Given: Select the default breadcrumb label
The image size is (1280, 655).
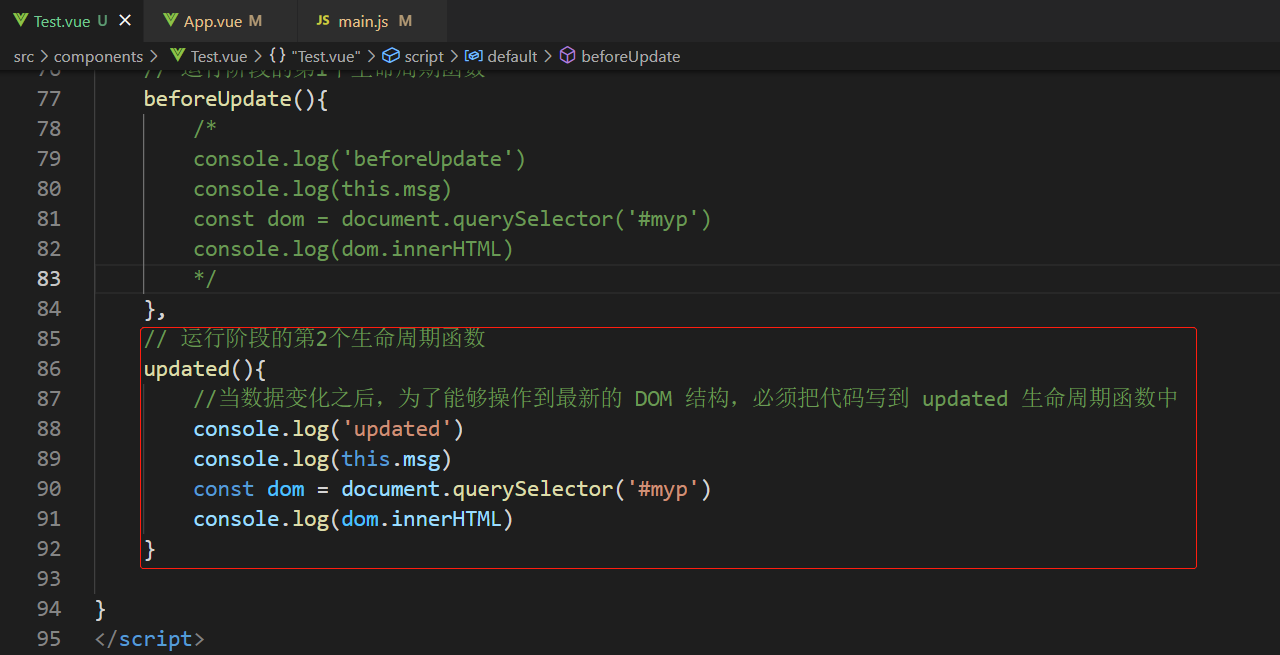Looking at the screenshot, I should [x=512, y=56].
